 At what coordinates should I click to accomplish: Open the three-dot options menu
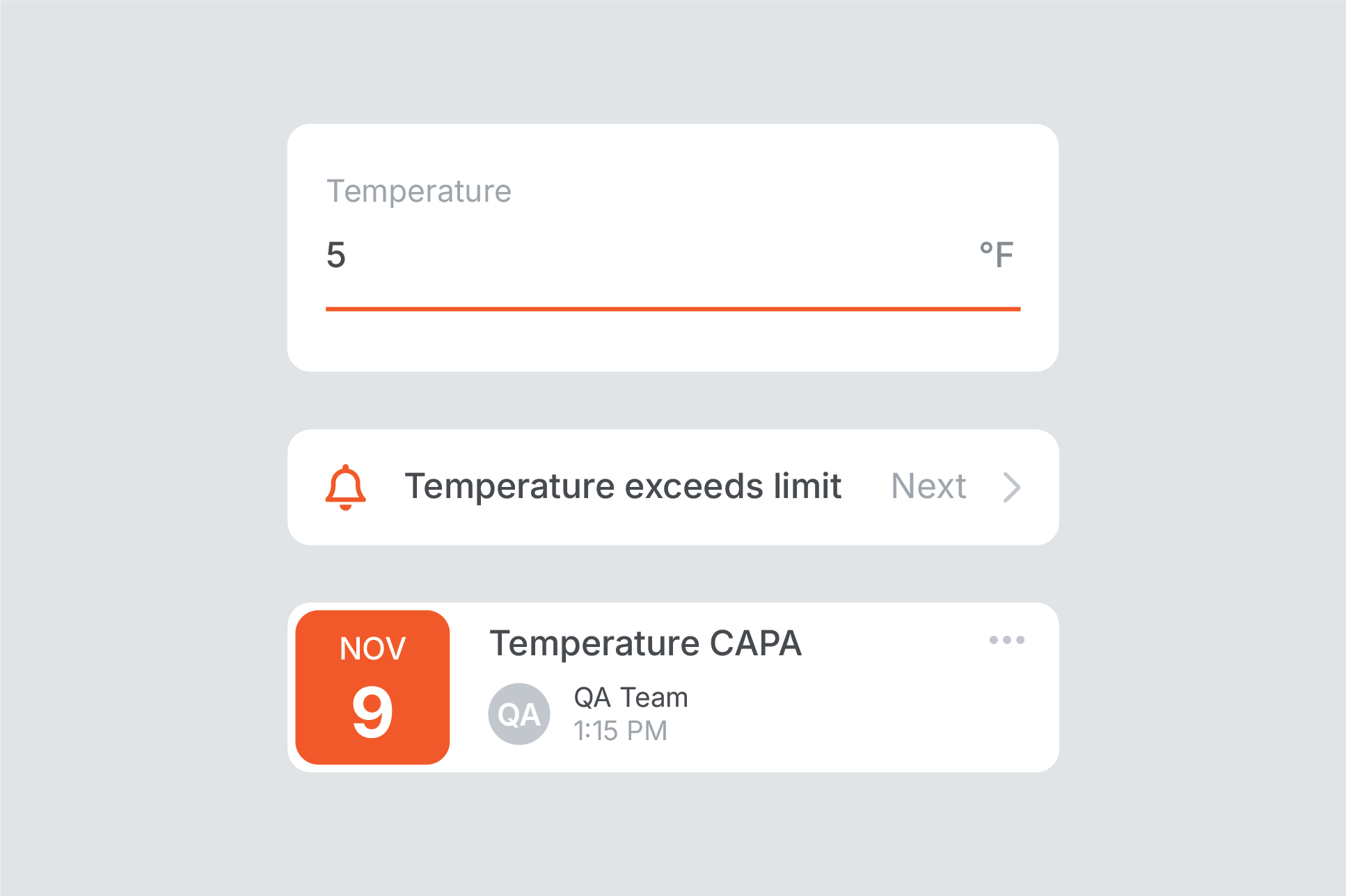coord(1006,640)
